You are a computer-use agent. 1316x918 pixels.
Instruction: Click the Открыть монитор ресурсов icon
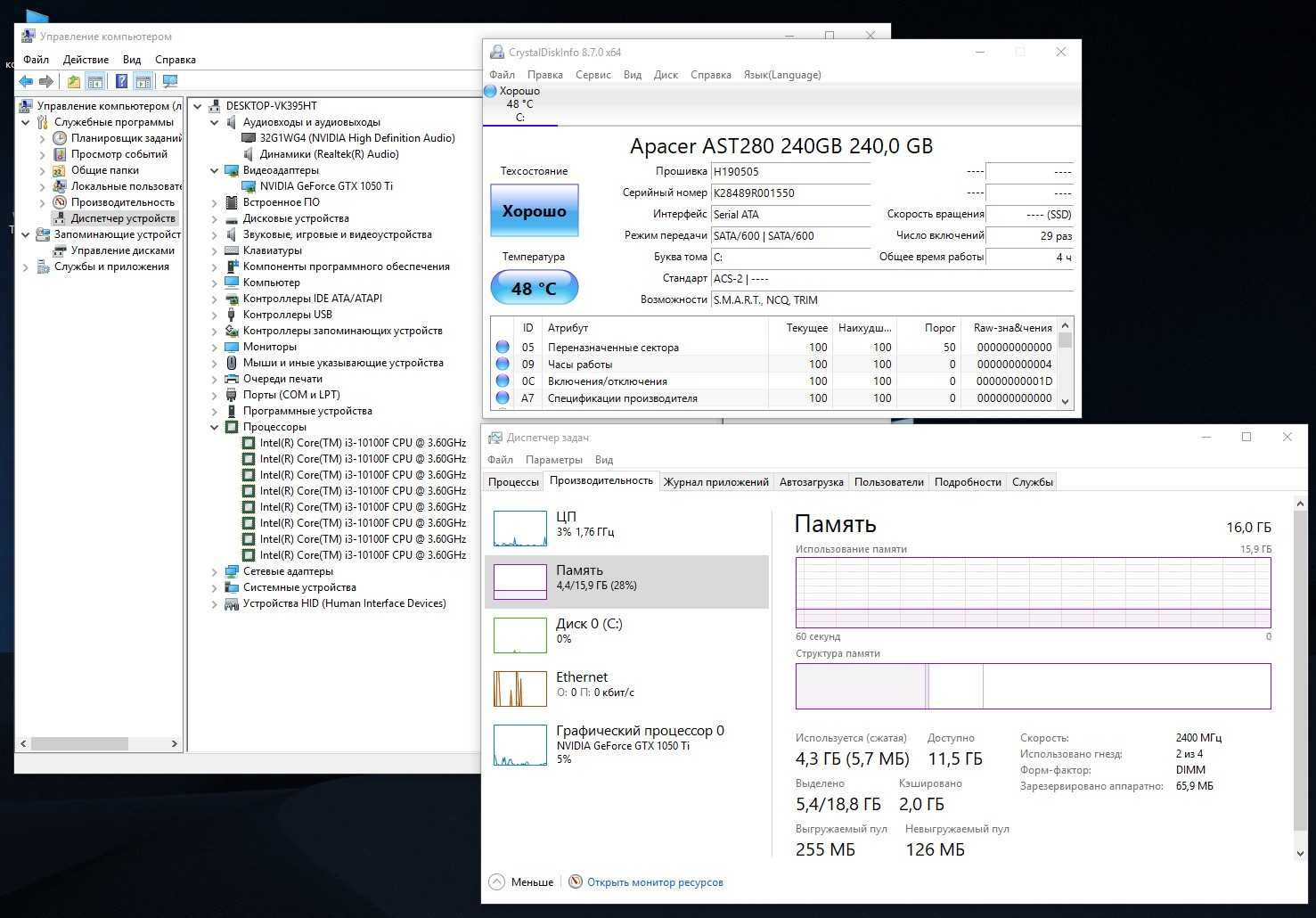[x=576, y=881]
